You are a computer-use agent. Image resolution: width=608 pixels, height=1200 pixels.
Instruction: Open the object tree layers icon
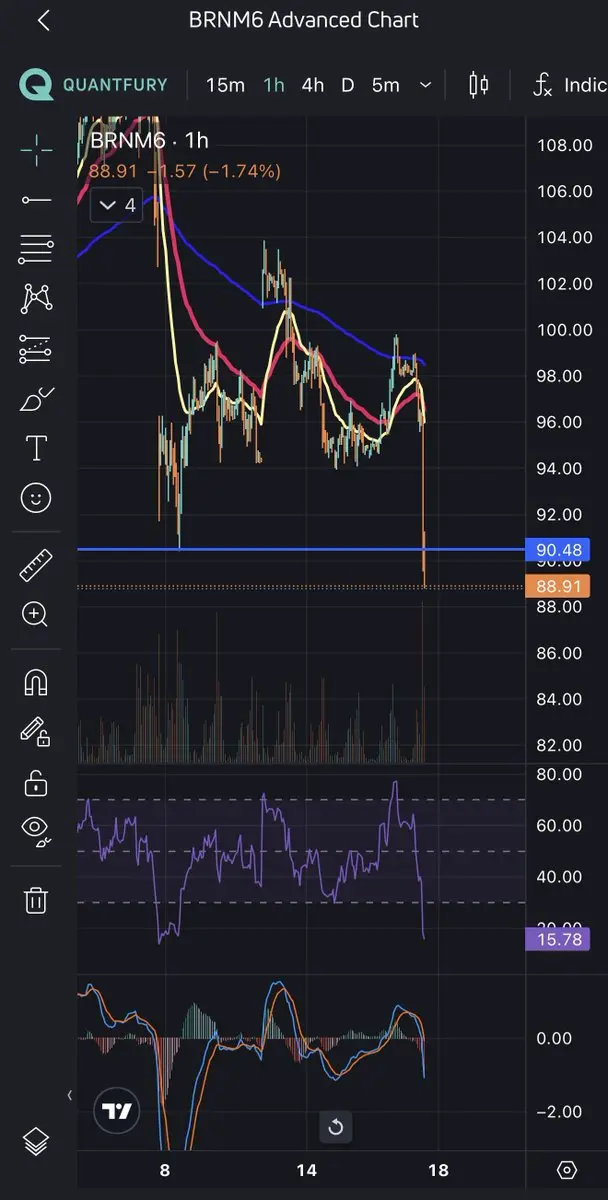(36, 1141)
